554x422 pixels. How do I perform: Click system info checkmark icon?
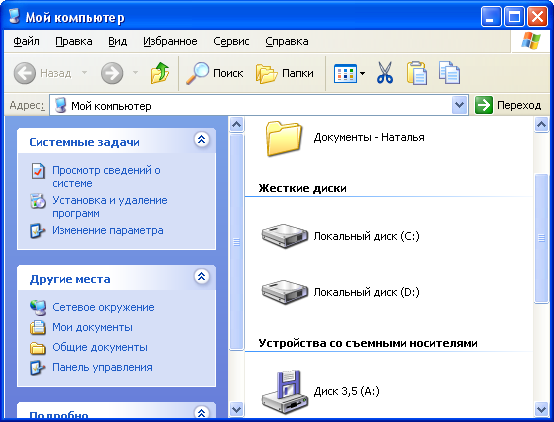point(38,171)
